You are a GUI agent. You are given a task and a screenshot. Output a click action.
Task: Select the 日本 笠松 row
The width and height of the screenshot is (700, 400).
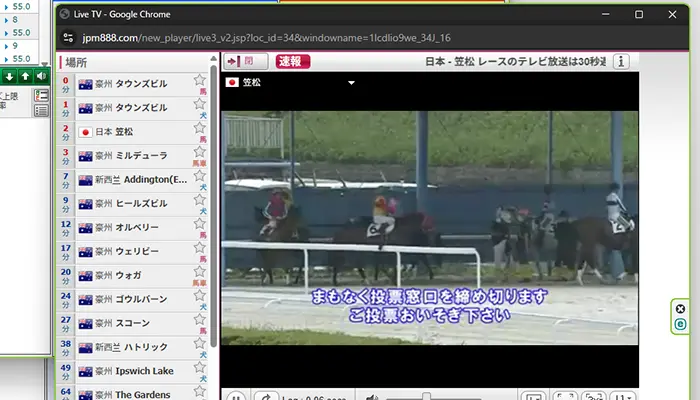(133, 132)
